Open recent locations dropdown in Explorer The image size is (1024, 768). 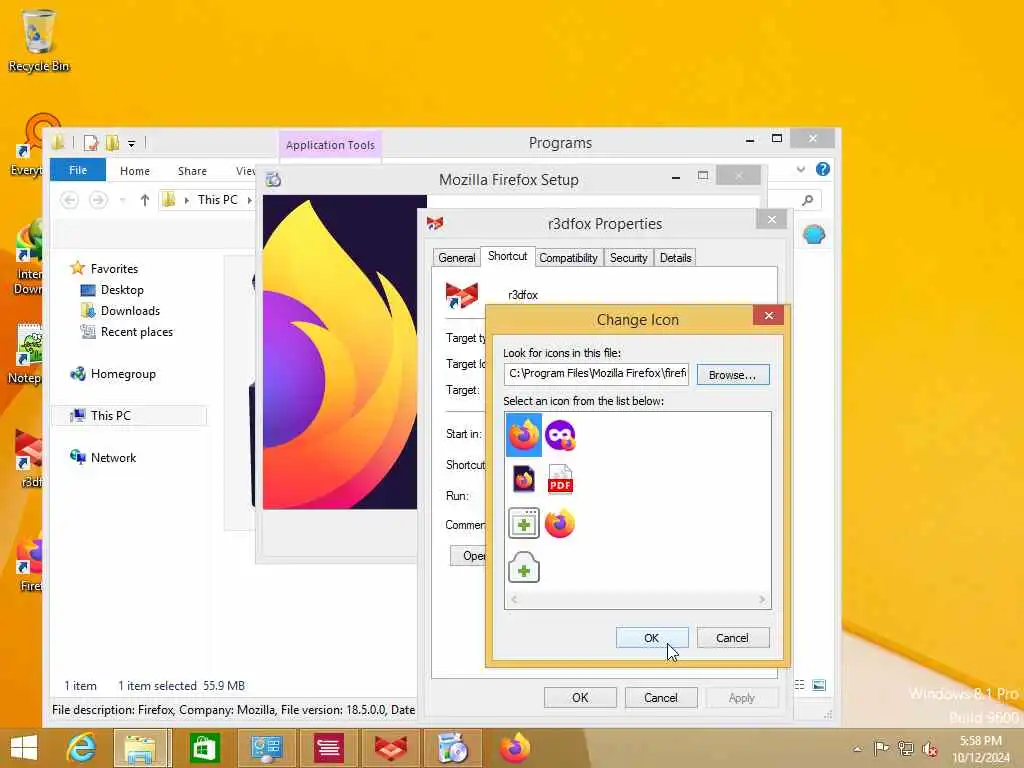pyautogui.click(x=123, y=200)
